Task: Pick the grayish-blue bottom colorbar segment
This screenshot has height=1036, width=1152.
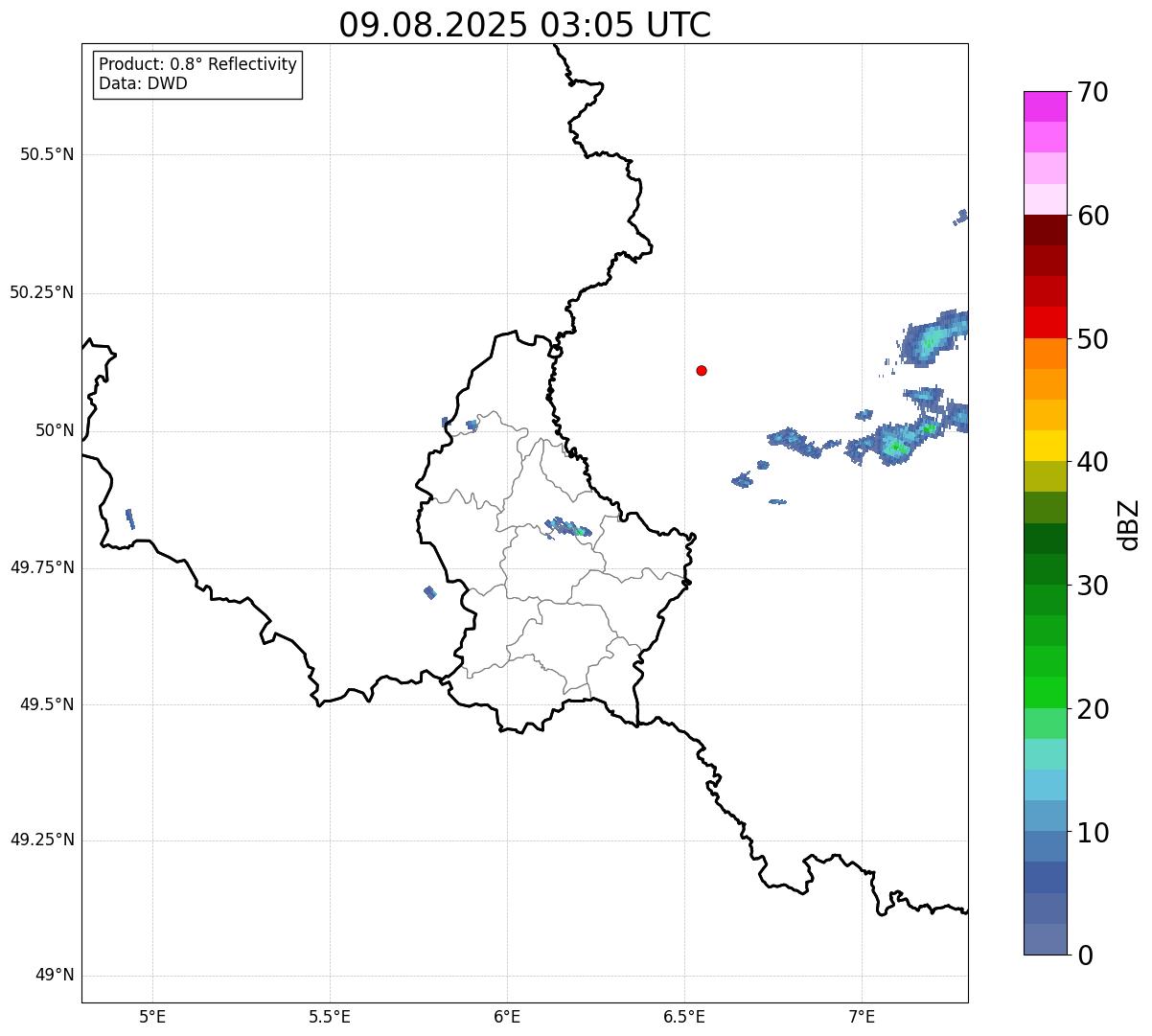Action: pyautogui.click(x=1046, y=939)
